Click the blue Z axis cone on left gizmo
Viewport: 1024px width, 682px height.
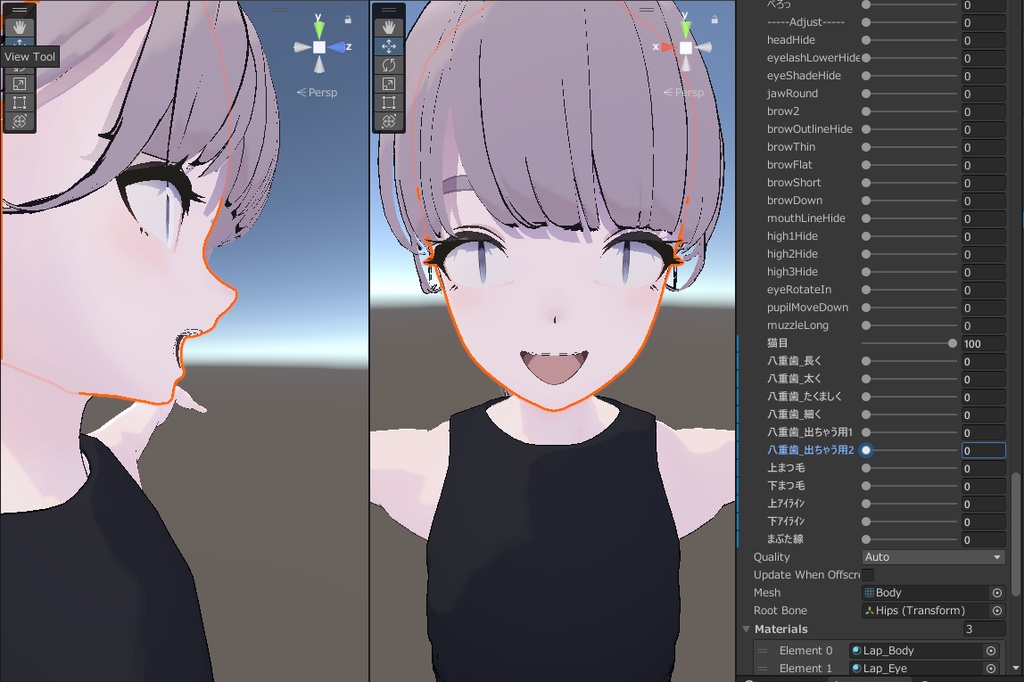(x=337, y=47)
